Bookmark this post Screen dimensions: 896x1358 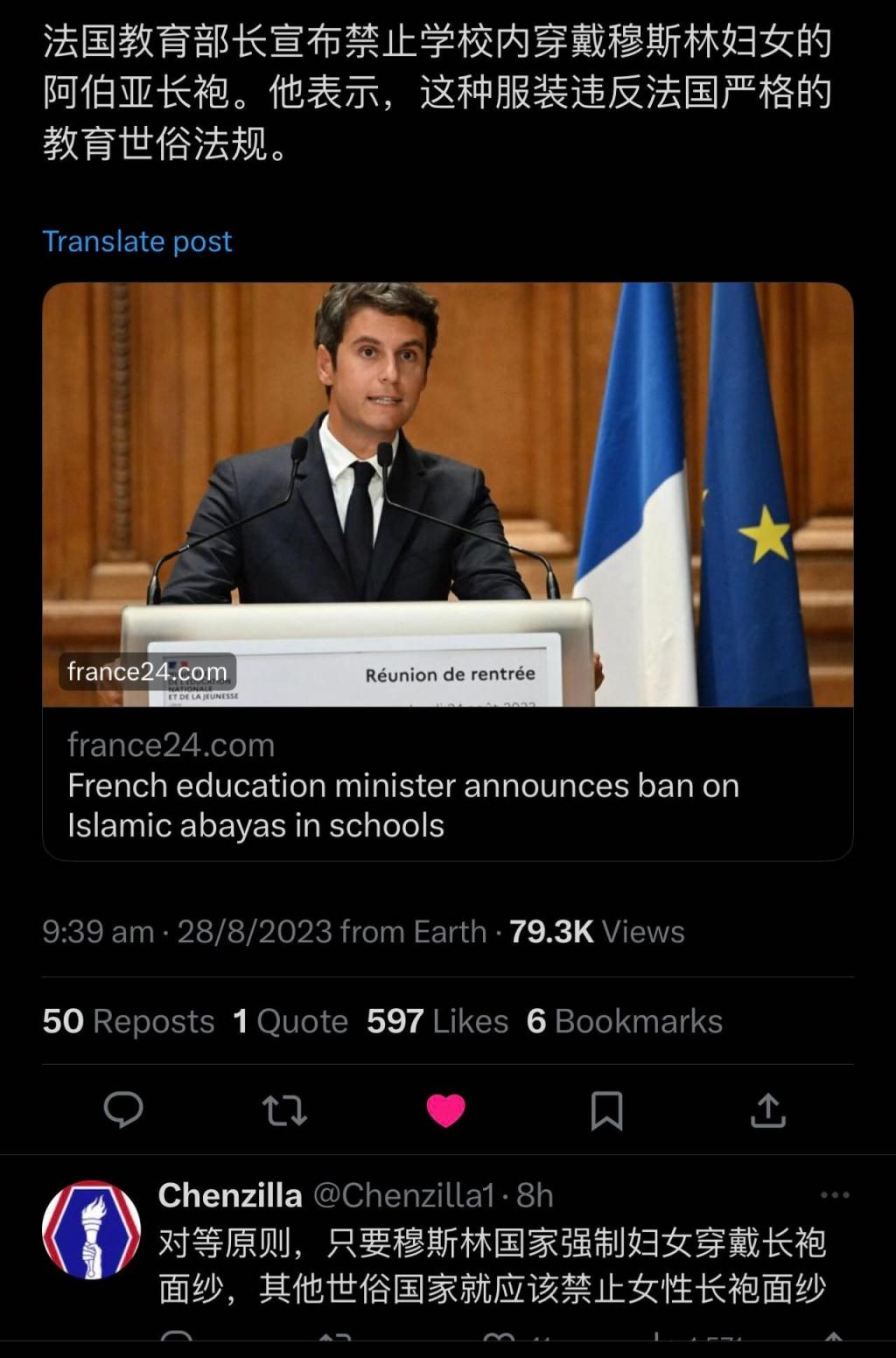pyautogui.click(x=606, y=1110)
